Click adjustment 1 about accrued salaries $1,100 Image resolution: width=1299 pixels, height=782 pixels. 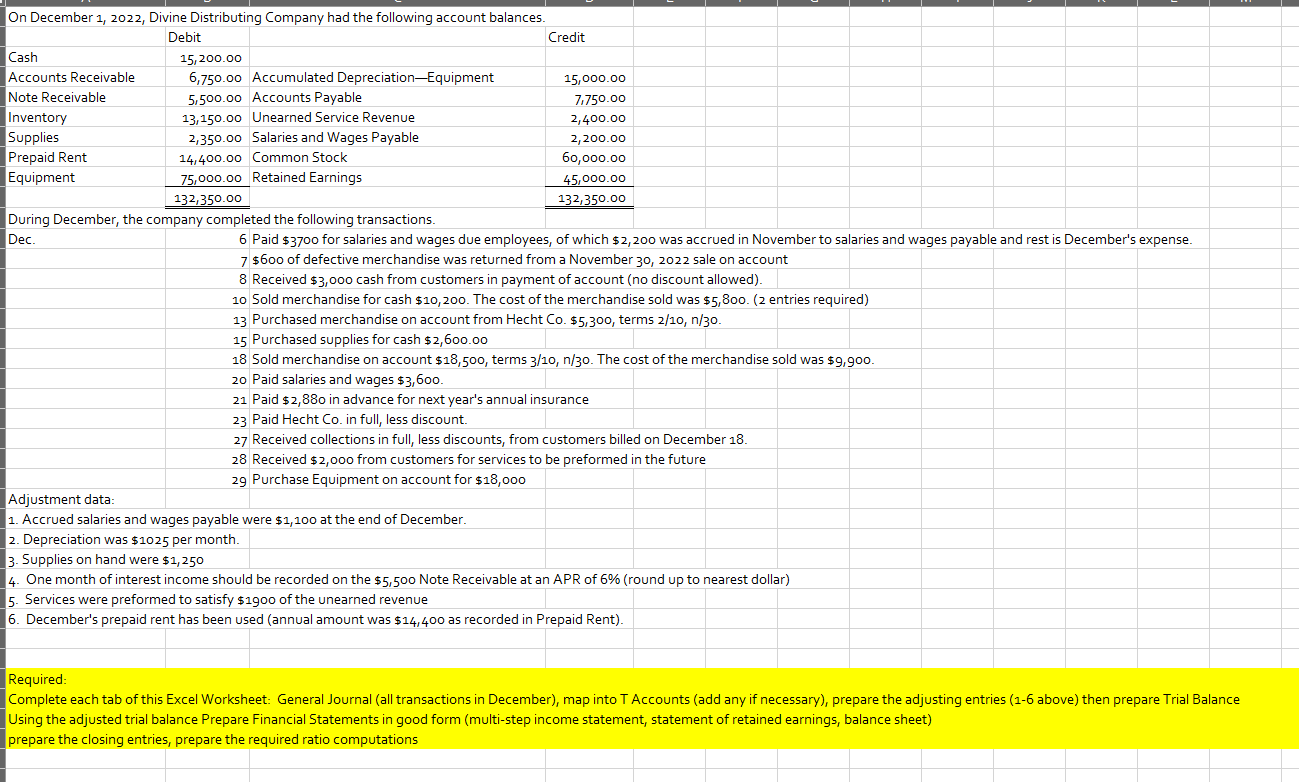coord(236,519)
